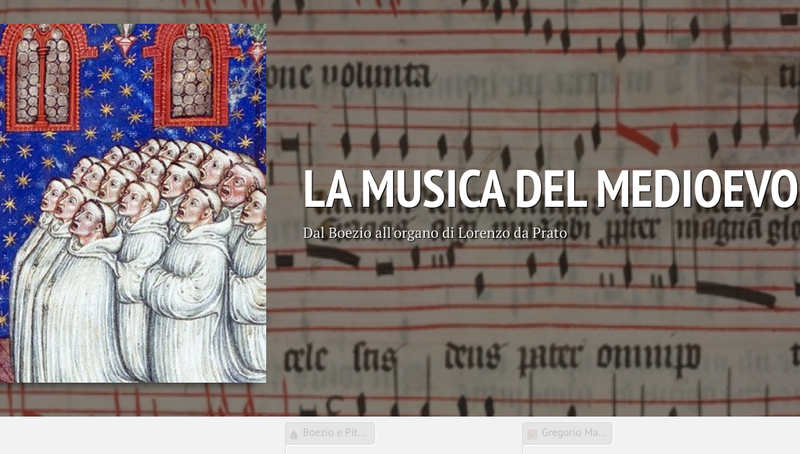
Task: Click the Boezio e Pit... timeline marker
Action: pyautogui.click(x=330, y=433)
